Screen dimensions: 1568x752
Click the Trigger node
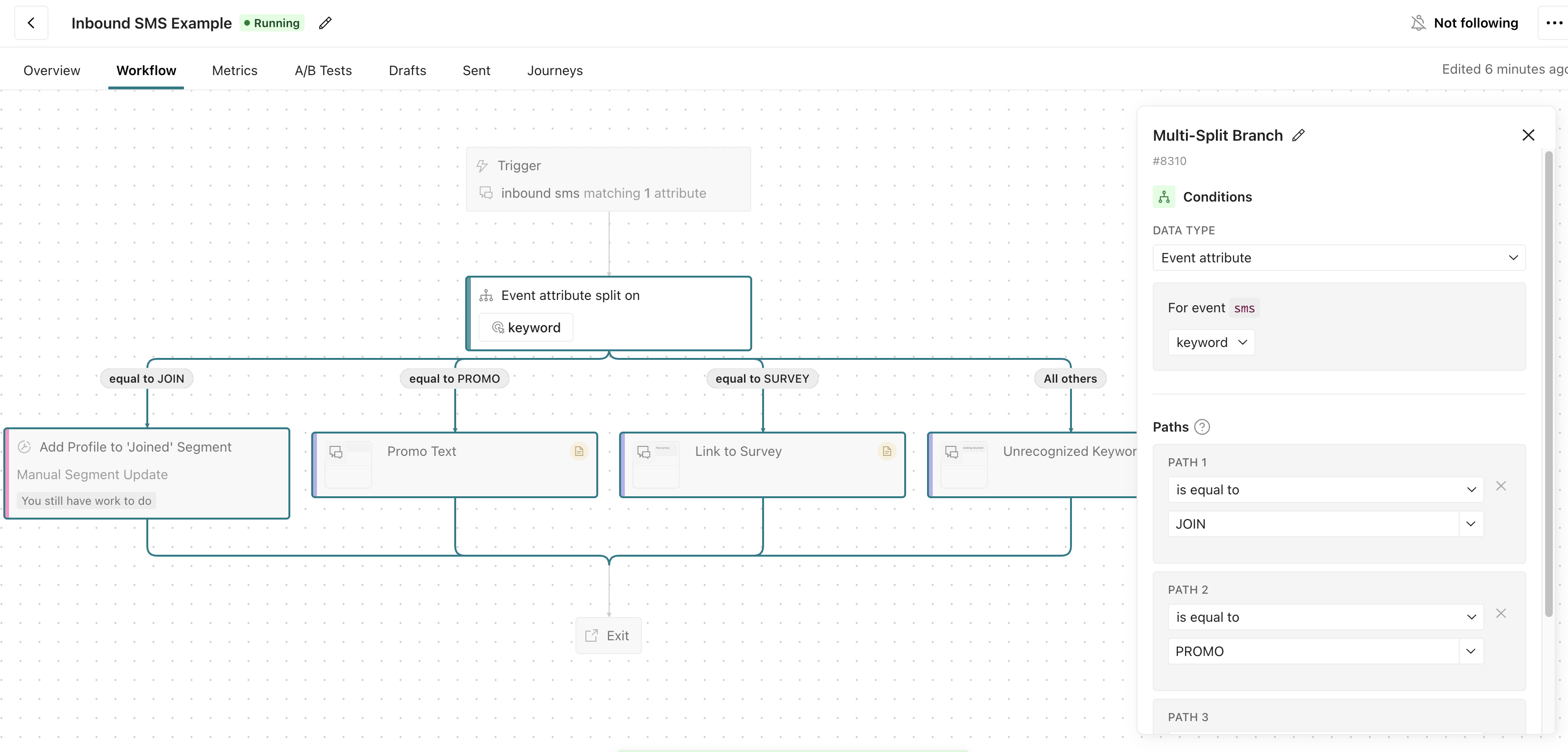pyautogui.click(x=608, y=179)
